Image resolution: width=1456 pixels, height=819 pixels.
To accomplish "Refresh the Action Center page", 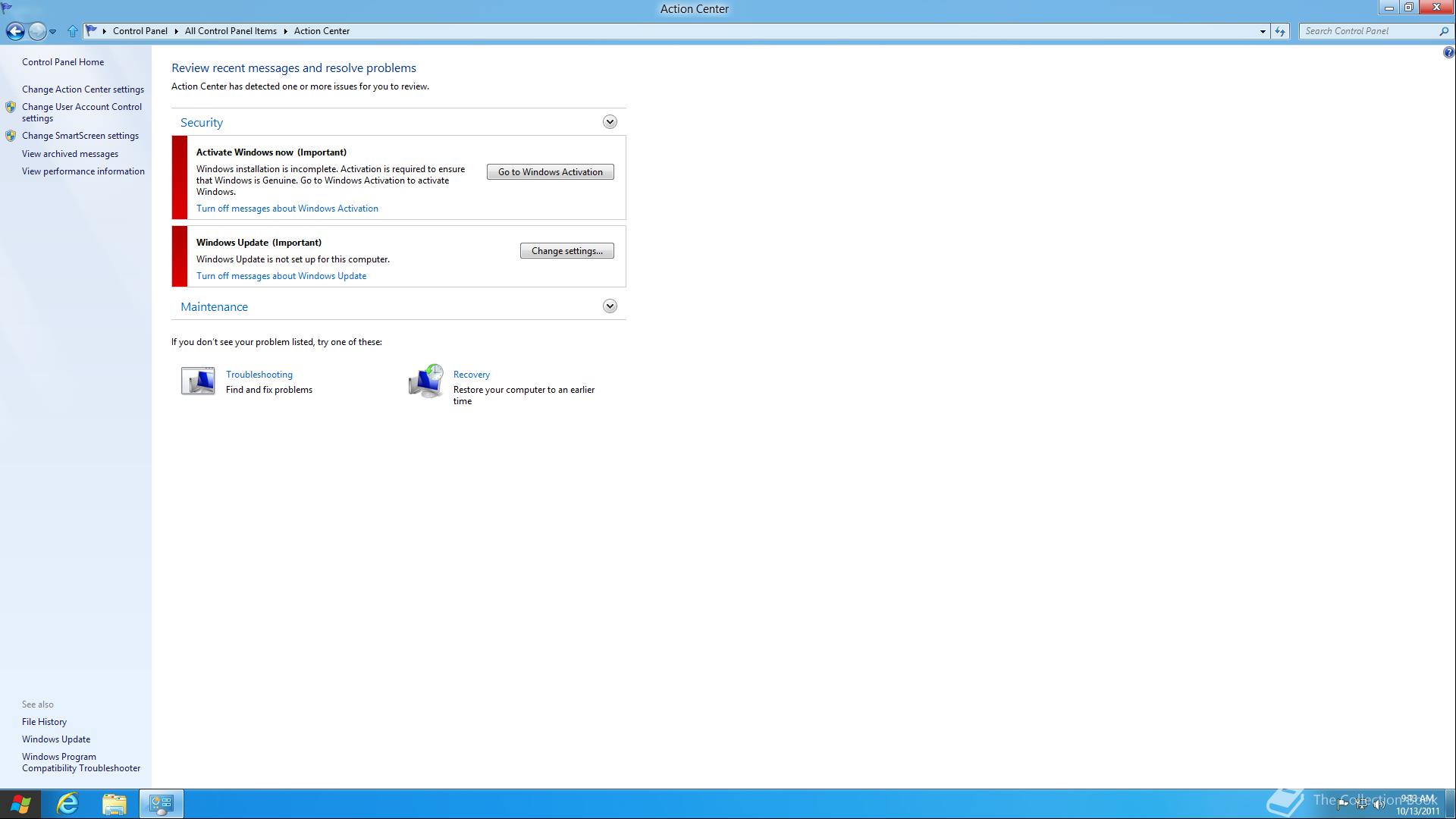I will (x=1280, y=31).
